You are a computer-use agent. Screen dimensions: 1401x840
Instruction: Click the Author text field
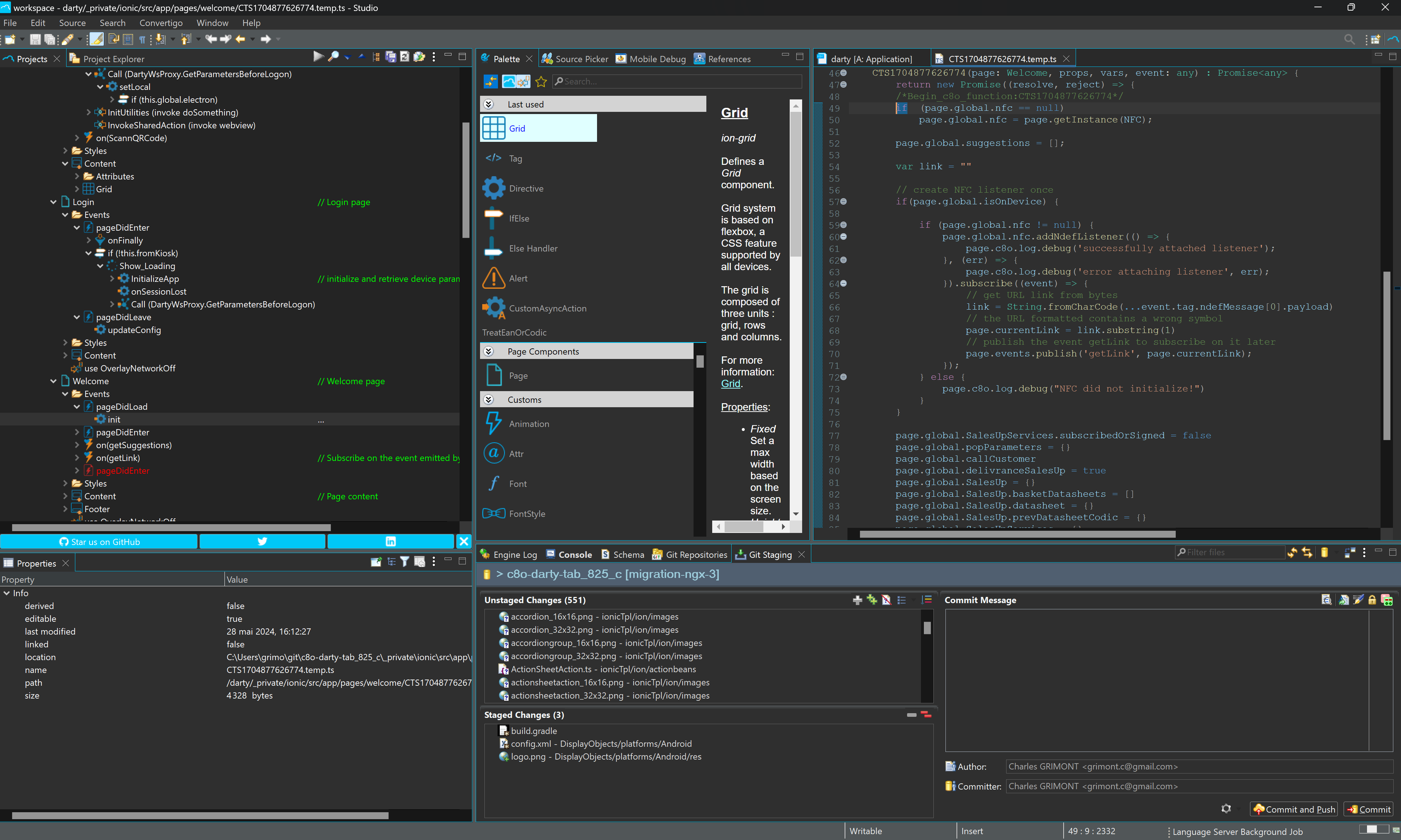pos(1199,767)
